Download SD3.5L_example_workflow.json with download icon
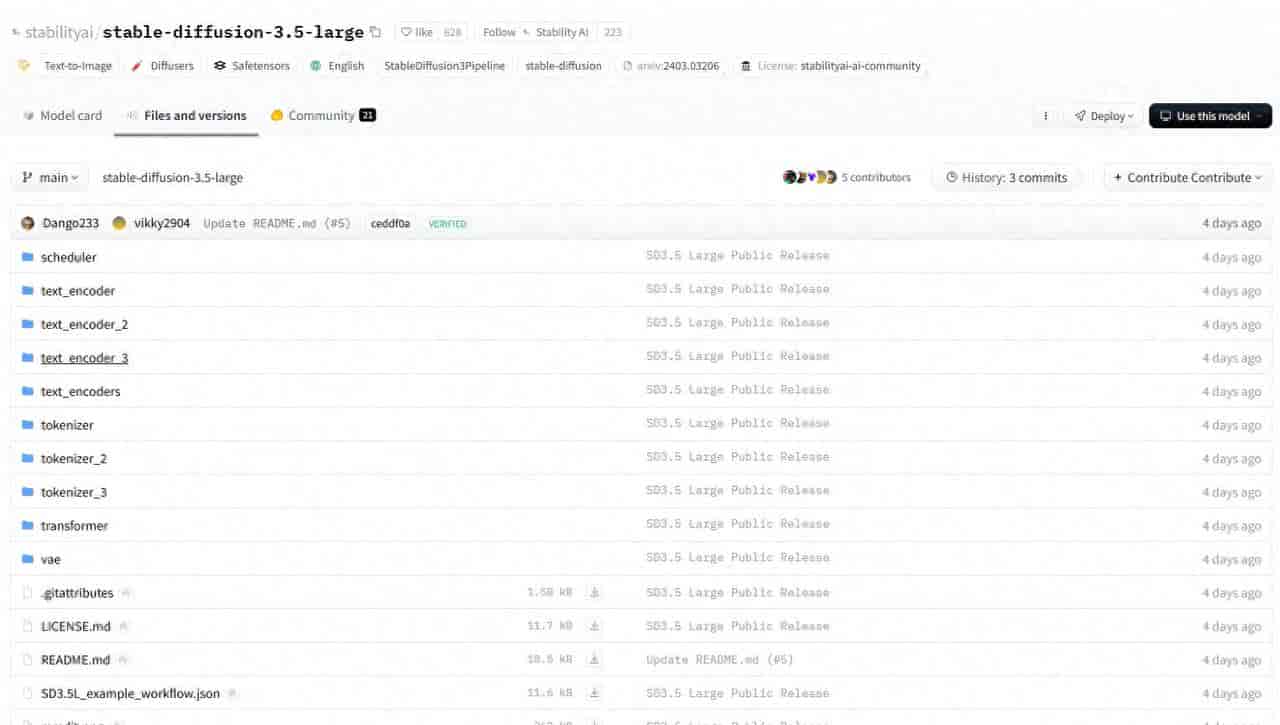This screenshot has height=725, width=1280. click(x=594, y=694)
